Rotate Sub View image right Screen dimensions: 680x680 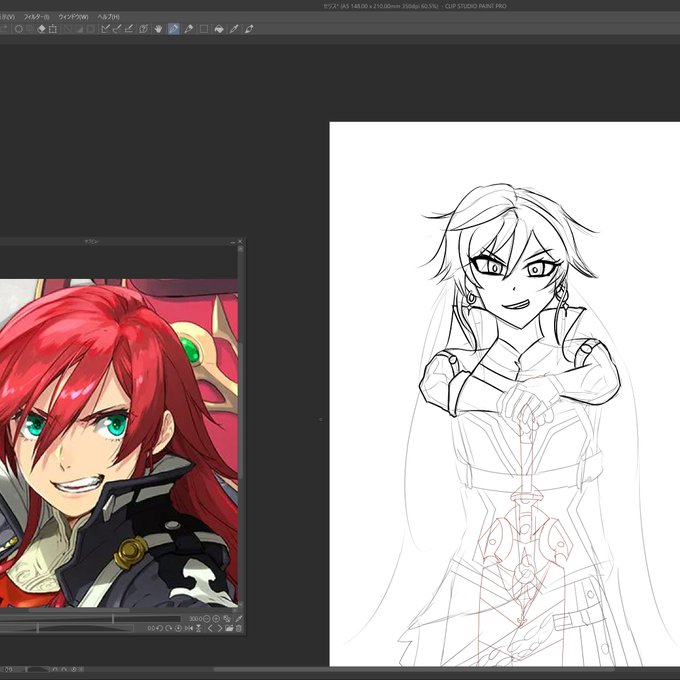tap(169, 628)
